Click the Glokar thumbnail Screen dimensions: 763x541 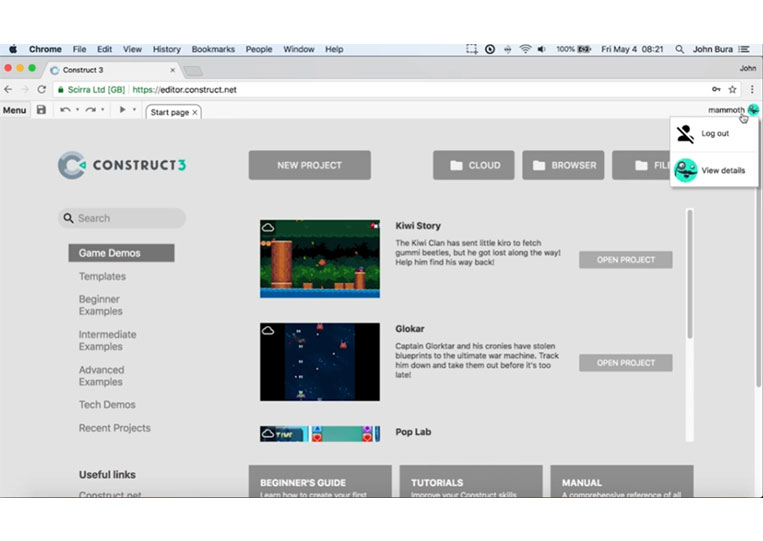(320, 362)
